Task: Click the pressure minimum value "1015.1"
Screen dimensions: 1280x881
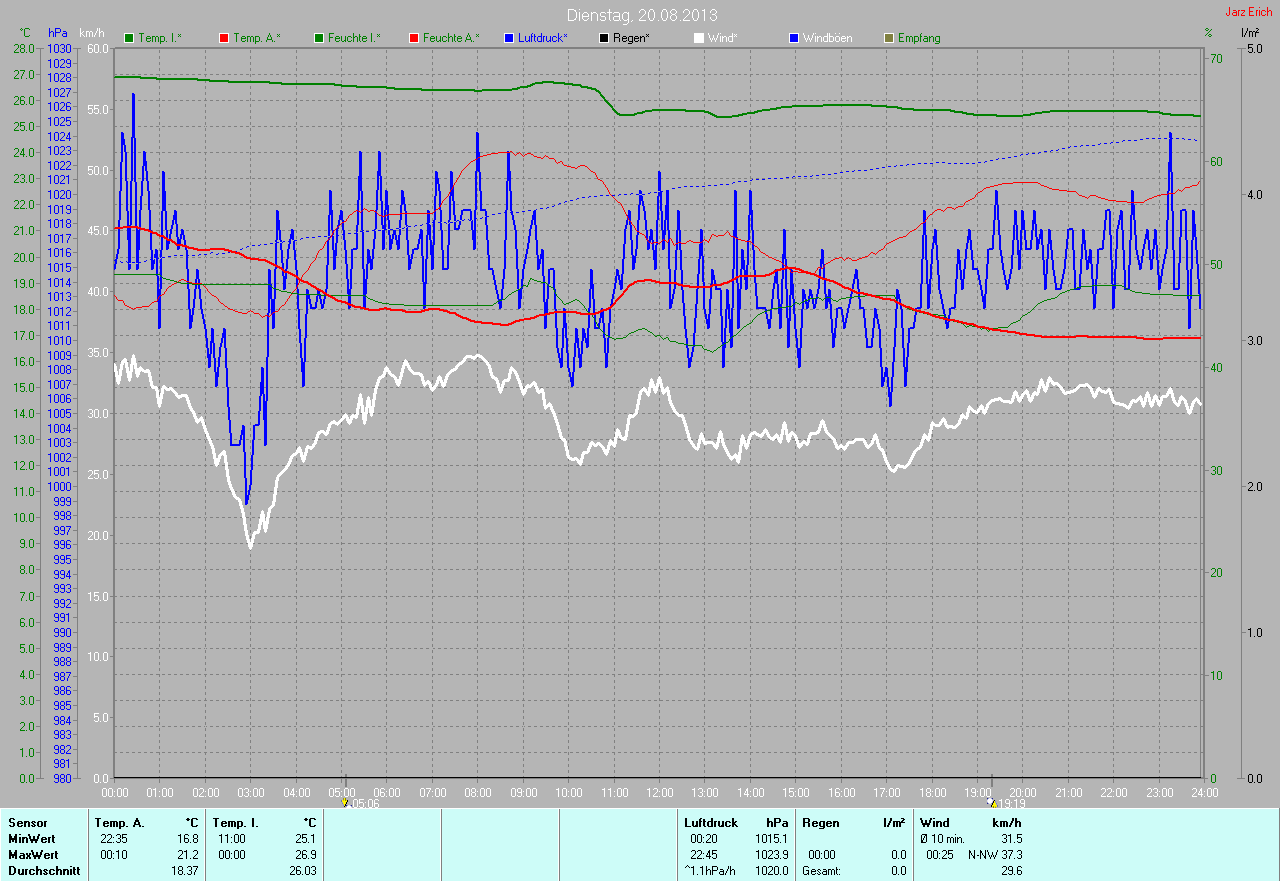Action: pos(770,839)
